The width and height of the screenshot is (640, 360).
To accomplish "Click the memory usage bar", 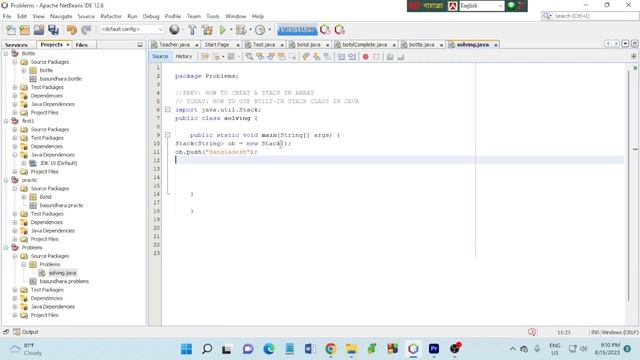I will point(297,30).
